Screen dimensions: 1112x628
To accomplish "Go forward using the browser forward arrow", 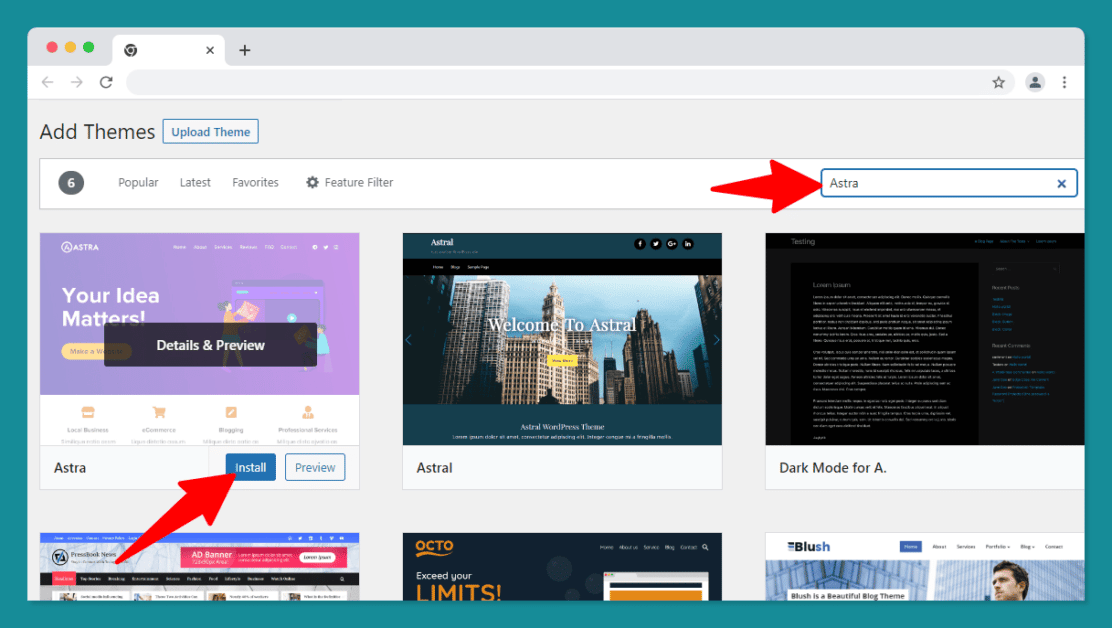I will (x=77, y=82).
